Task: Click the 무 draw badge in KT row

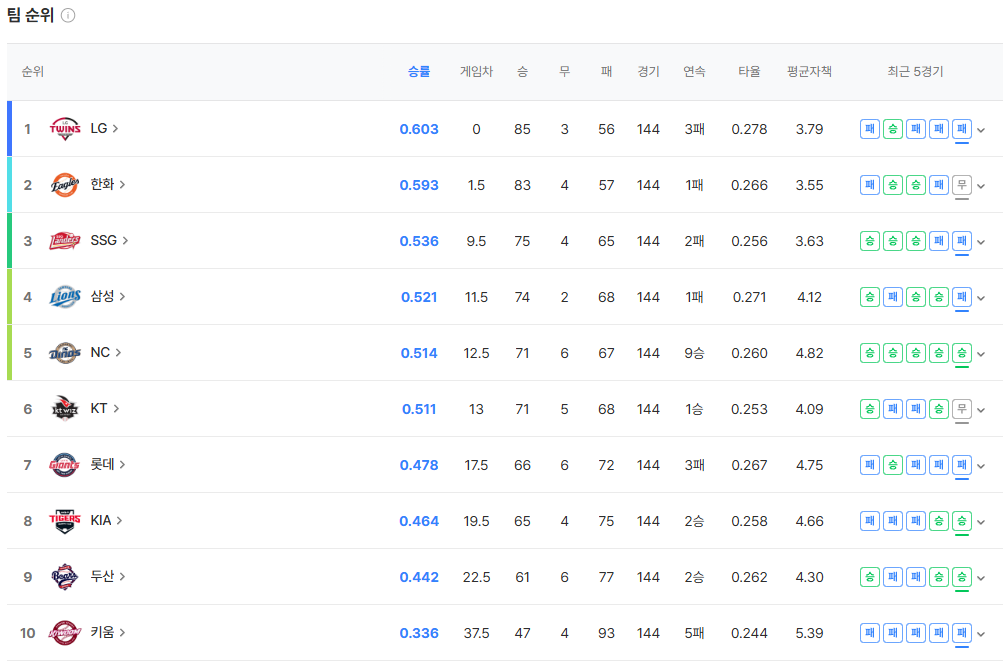Action: point(961,409)
